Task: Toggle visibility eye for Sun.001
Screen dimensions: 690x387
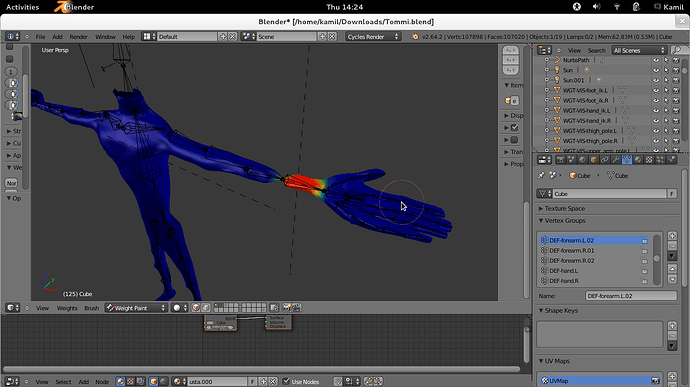Action: point(656,80)
